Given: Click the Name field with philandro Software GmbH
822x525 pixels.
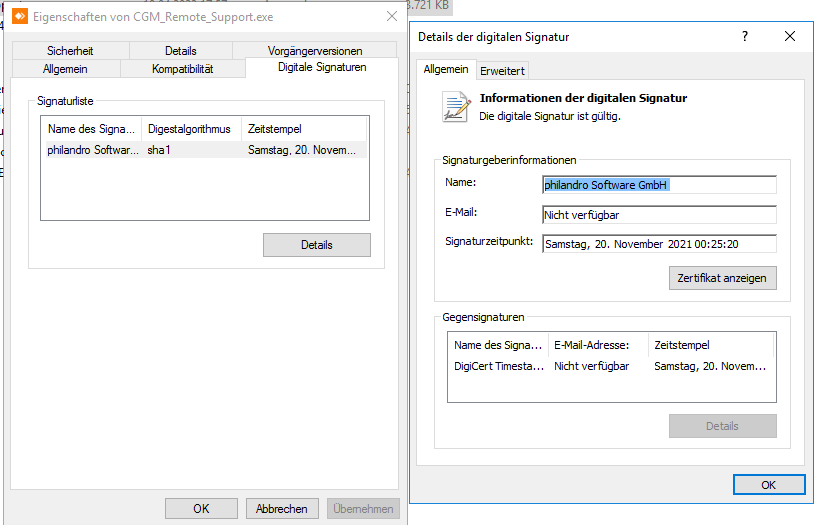Looking at the screenshot, I should pyautogui.click(x=659, y=185).
